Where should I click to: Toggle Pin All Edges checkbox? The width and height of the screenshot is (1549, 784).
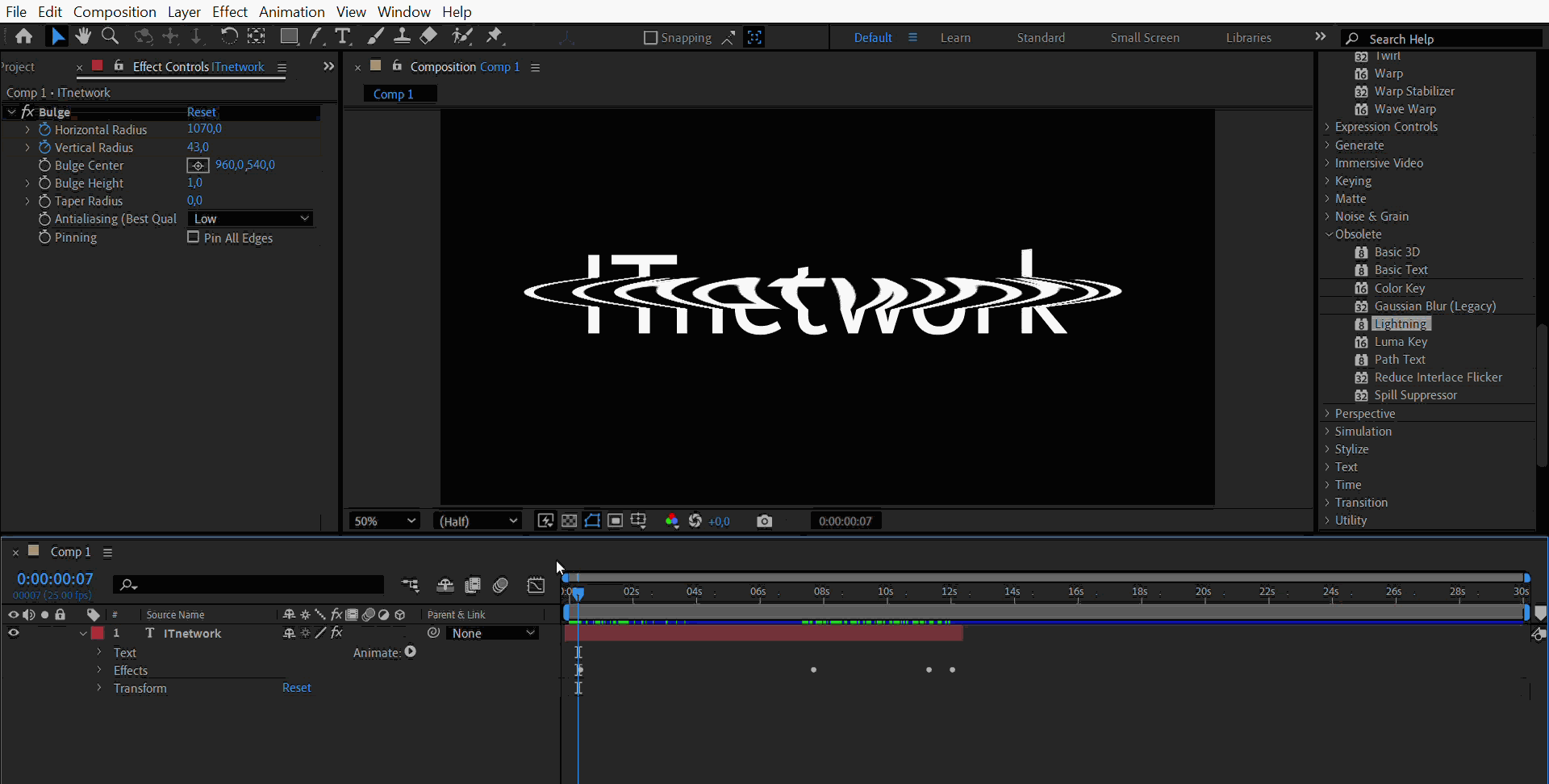tap(193, 237)
